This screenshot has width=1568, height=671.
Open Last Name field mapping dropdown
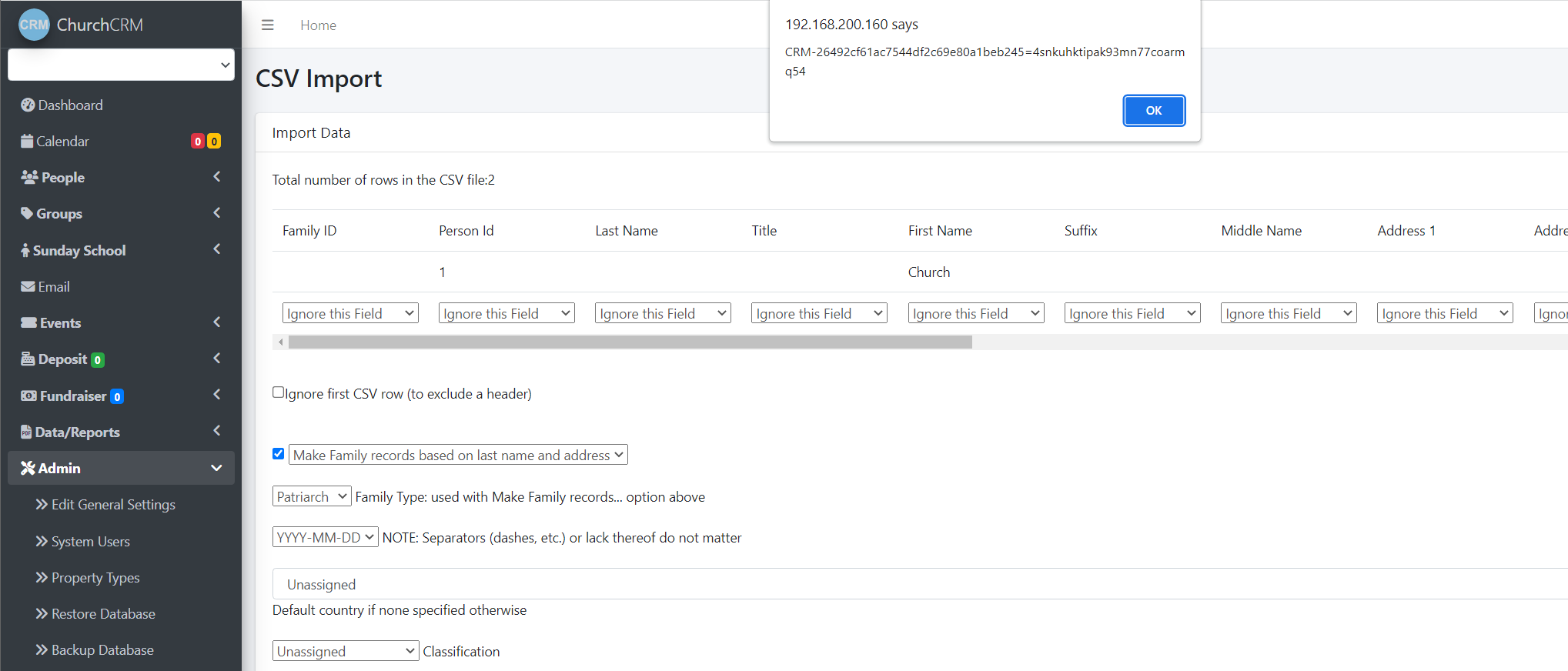[663, 313]
